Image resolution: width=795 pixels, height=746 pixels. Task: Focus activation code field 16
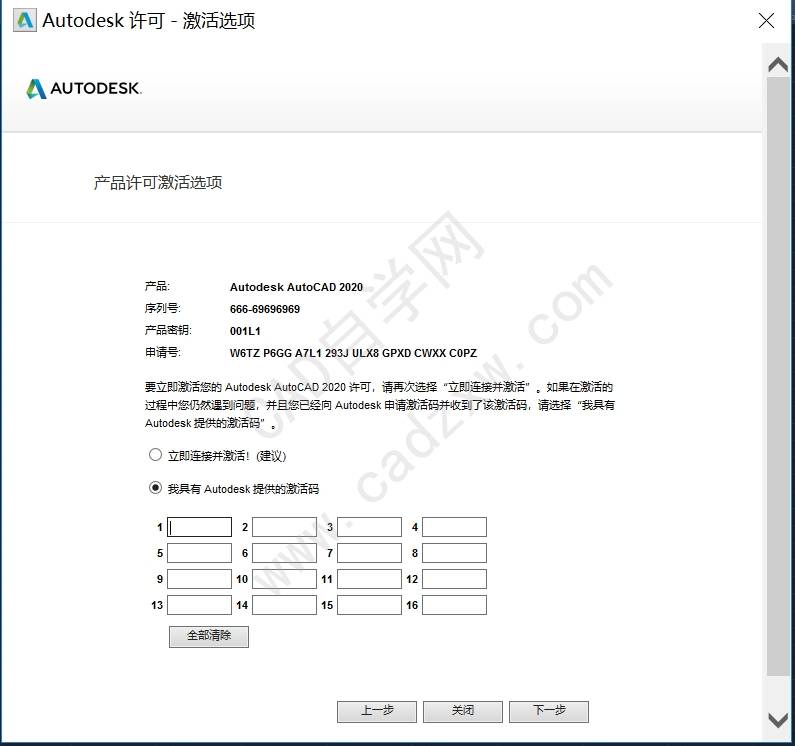coord(454,605)
